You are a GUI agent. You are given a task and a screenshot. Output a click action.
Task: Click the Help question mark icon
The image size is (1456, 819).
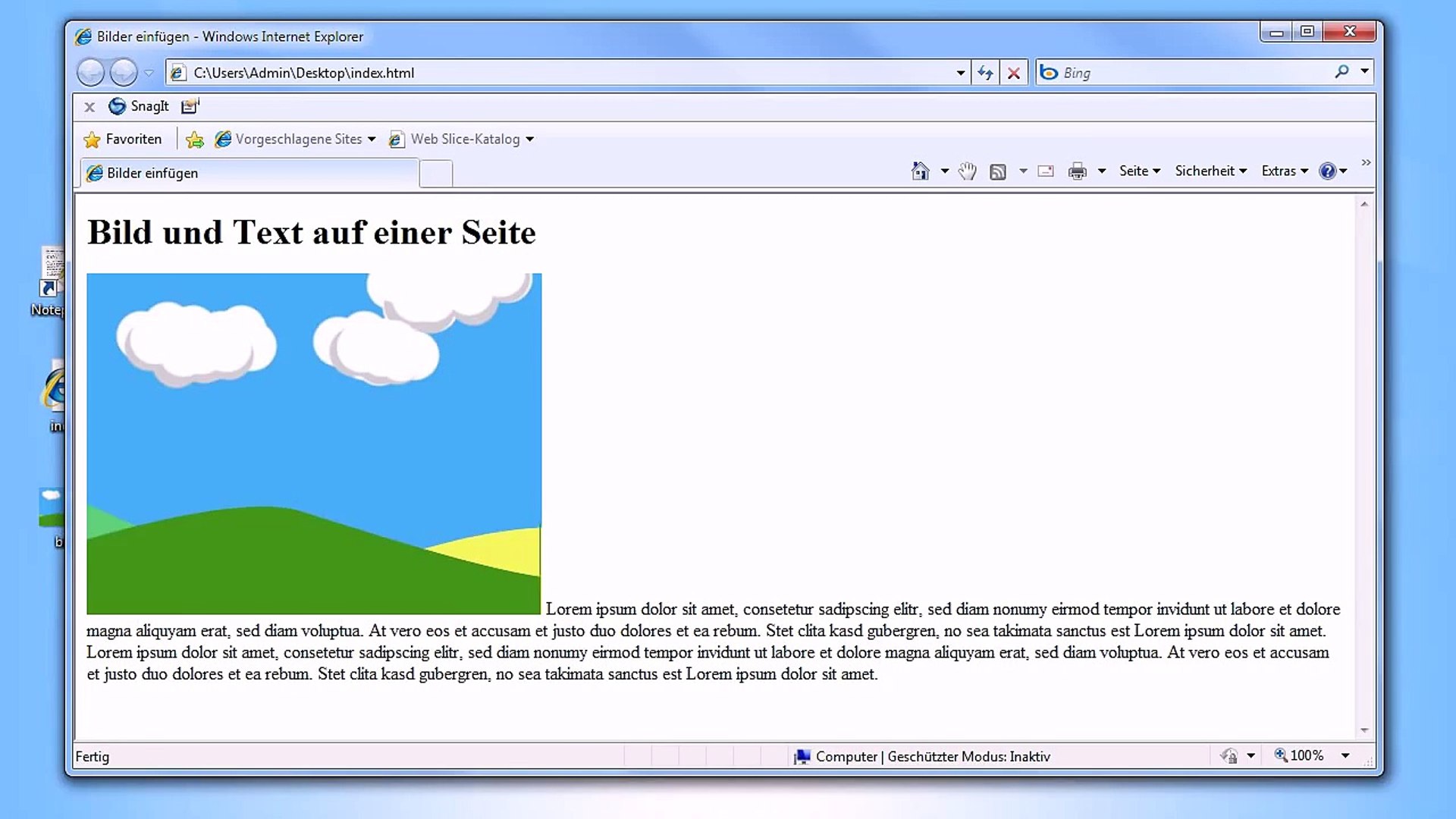click(1327, 171)
